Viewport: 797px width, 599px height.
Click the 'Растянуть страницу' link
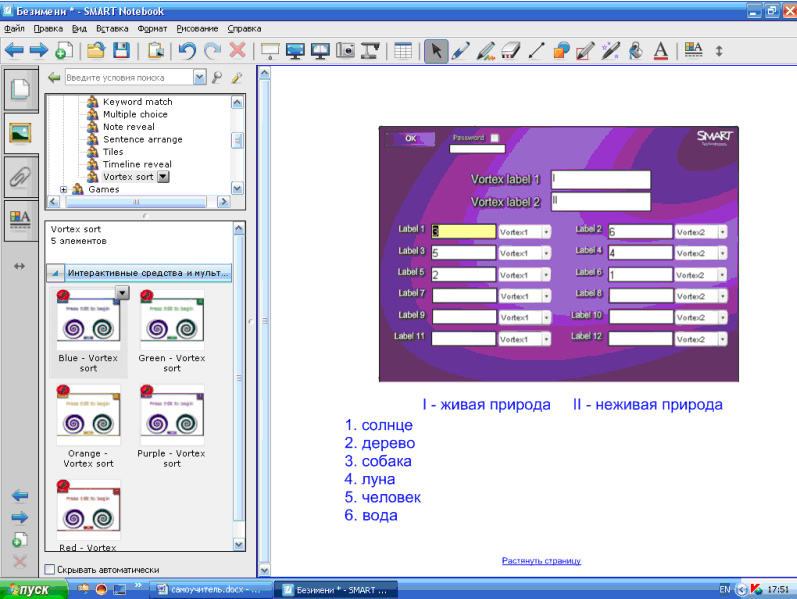pyautogui.click(x=541, y=561)
